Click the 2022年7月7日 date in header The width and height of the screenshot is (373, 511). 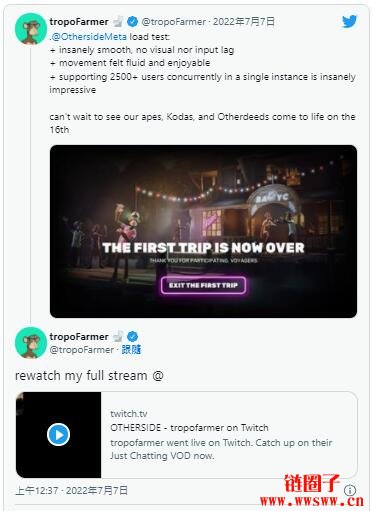[x=244, y=22]
